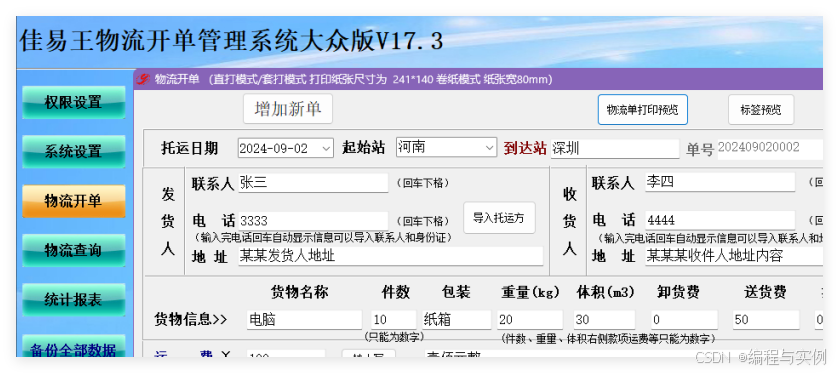Click the 送货费 field containing 50
The height and width of the screenshot is (373, 839).
(766, 319)
